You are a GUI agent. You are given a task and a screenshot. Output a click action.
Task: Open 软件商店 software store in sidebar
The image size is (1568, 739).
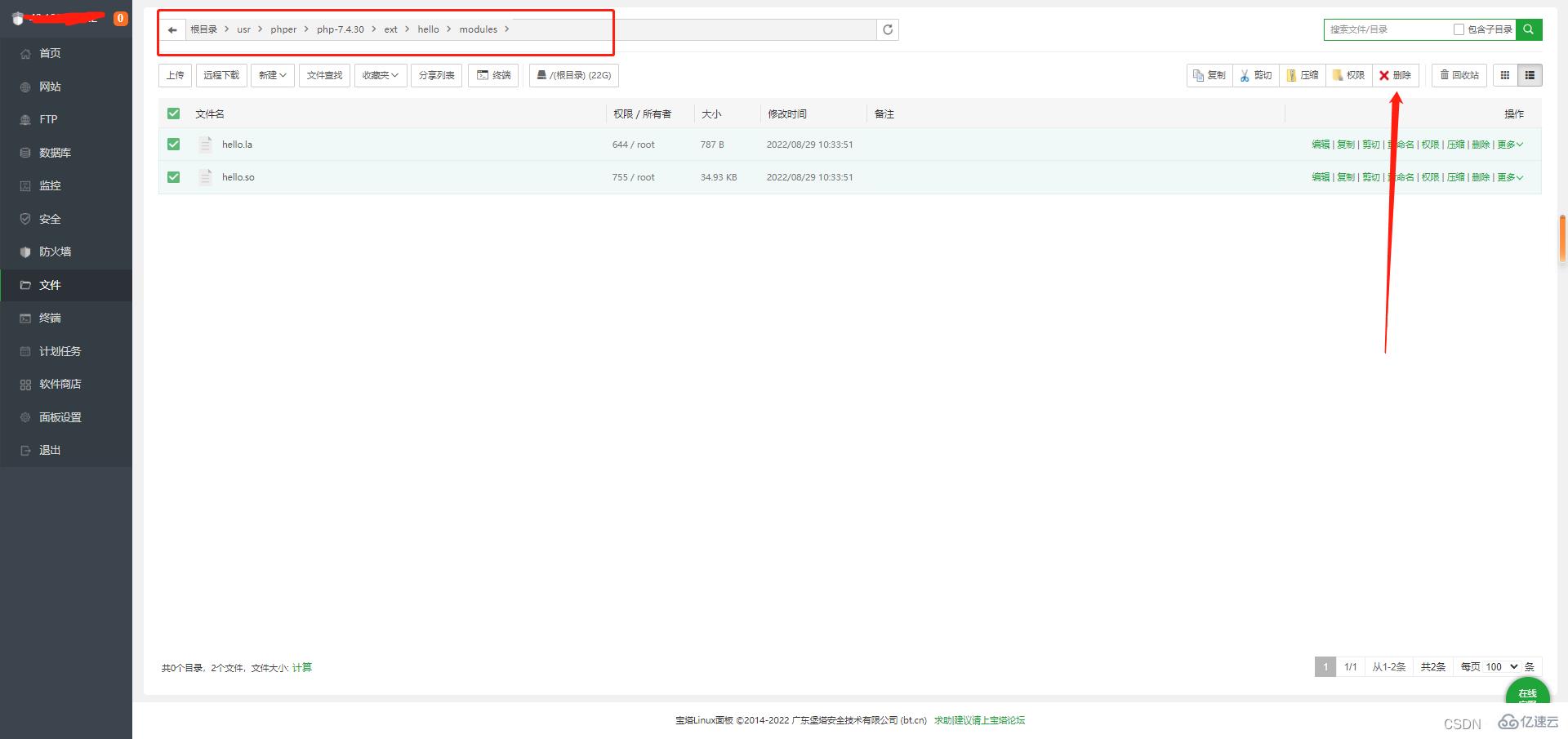66,384
